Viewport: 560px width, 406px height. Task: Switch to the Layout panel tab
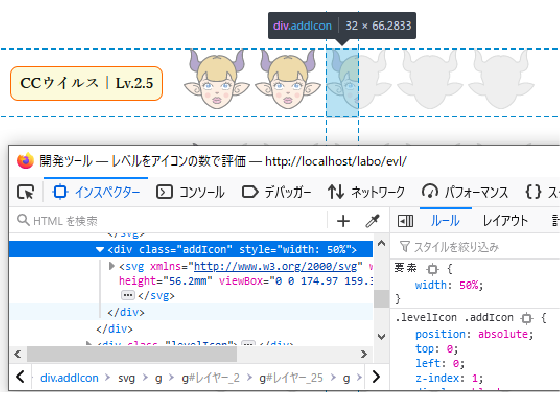coord(505,221)
